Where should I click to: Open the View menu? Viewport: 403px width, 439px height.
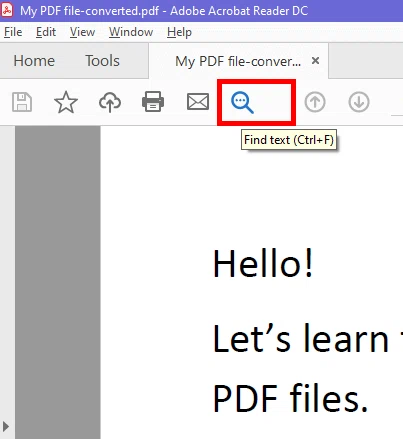point(82,32)
